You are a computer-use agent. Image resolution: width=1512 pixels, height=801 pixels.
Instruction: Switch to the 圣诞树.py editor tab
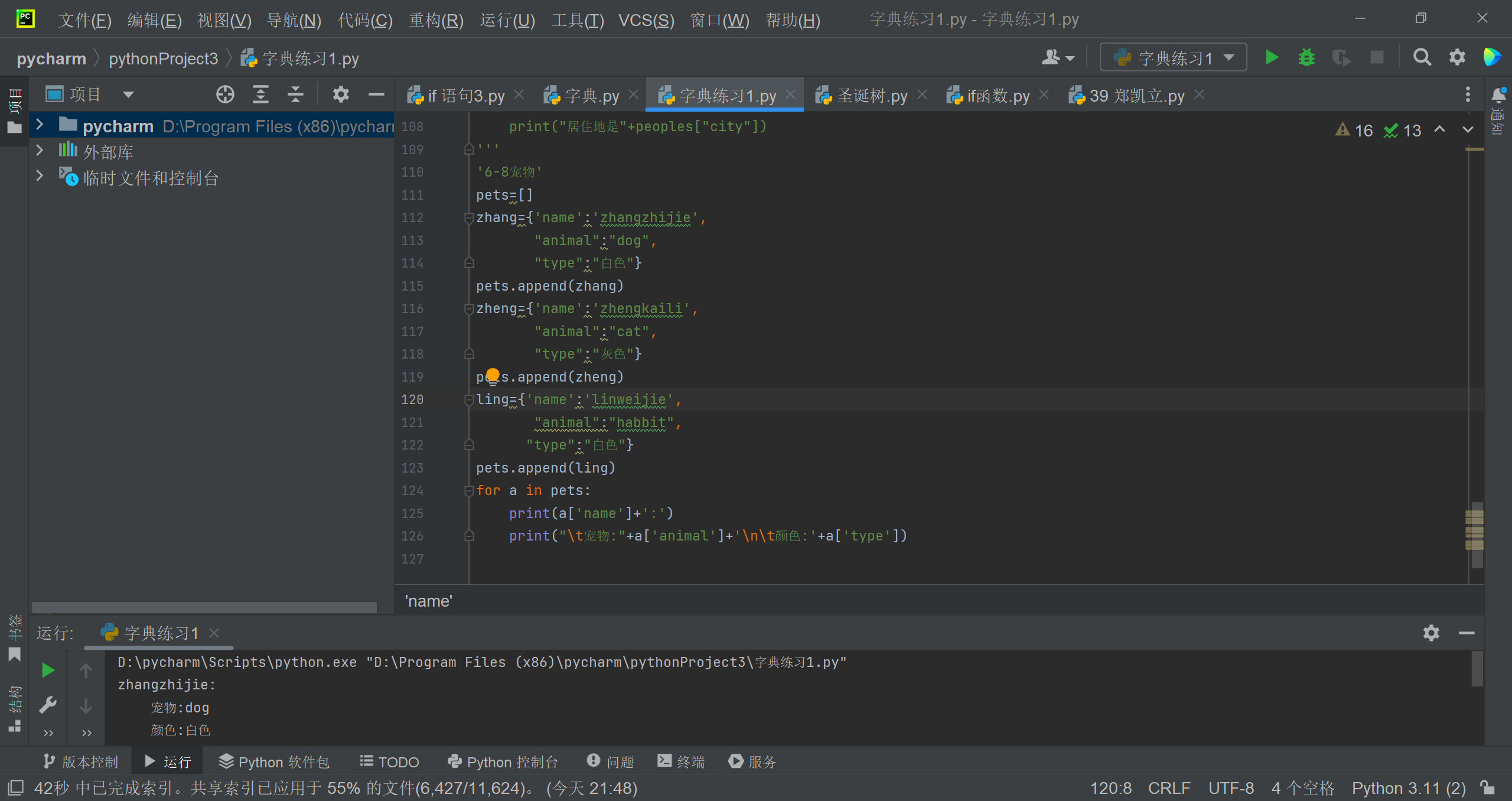point(871,96)
